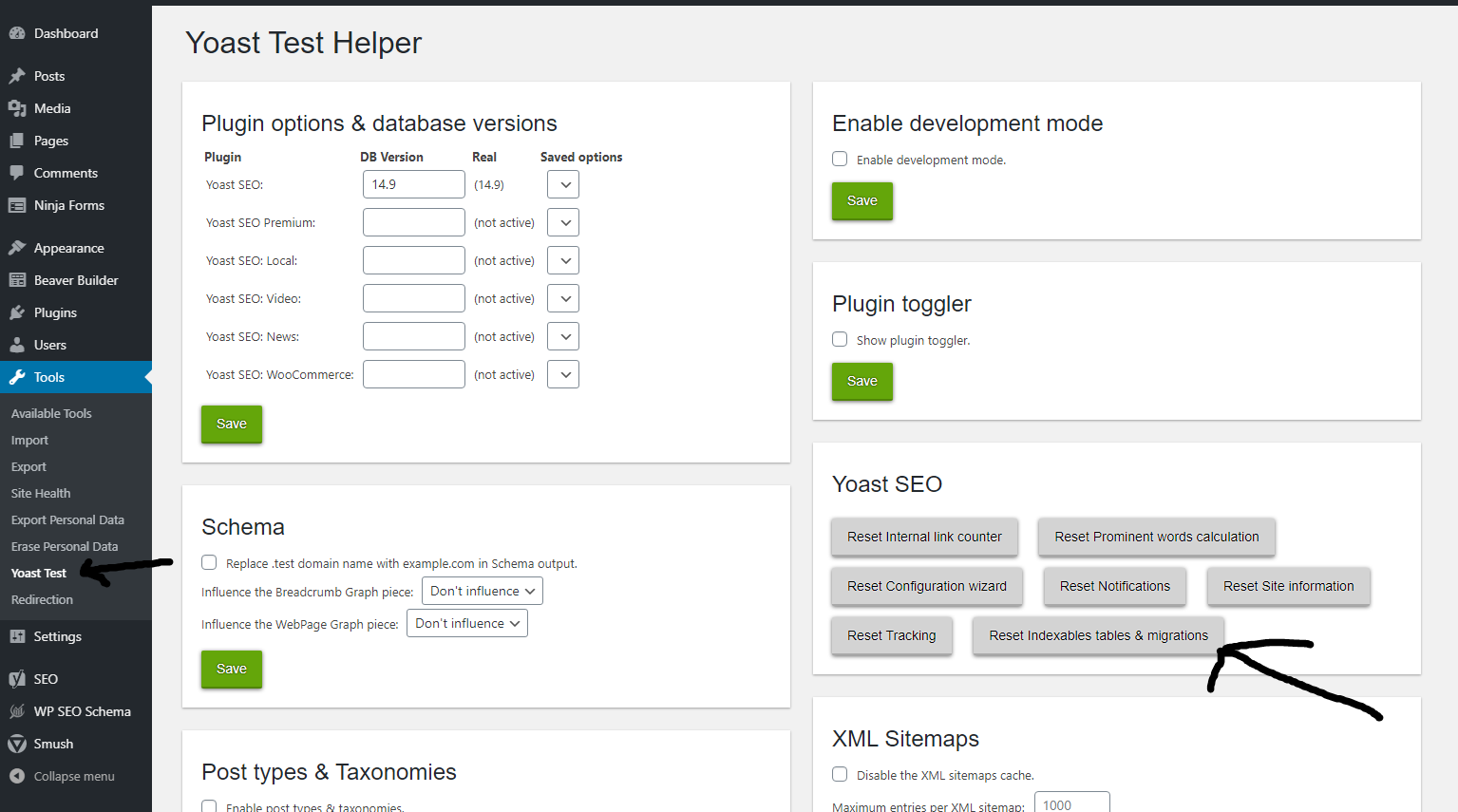Check the Show plugin toggler box

coord(840,340)
